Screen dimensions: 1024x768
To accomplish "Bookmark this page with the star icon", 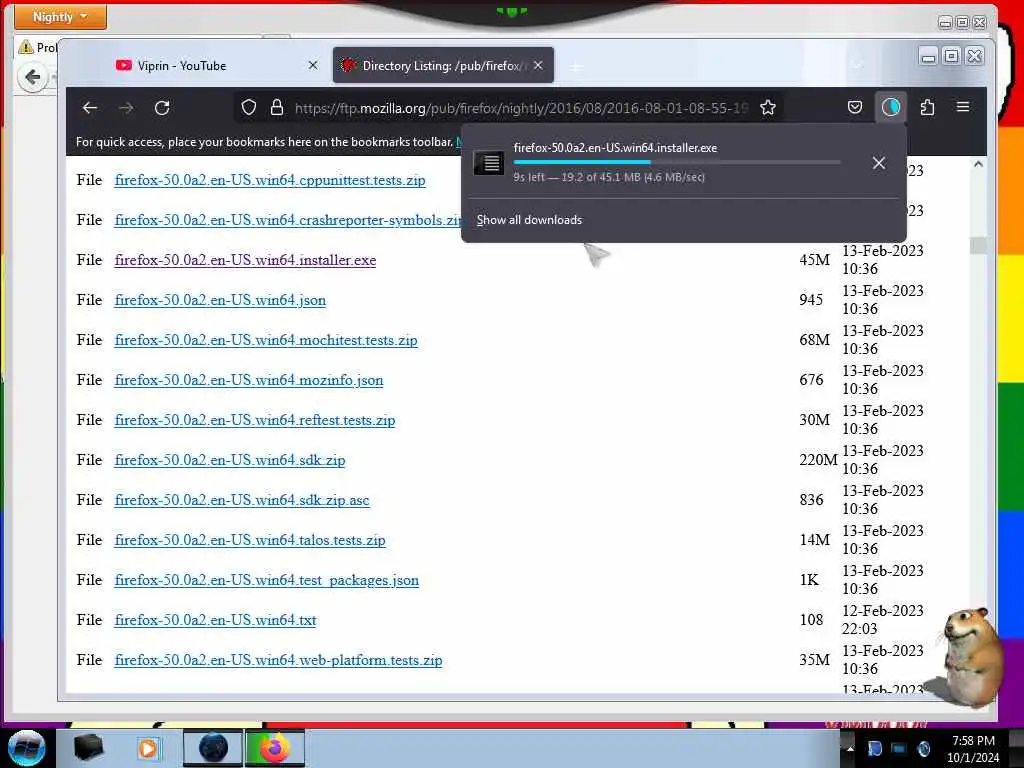I will coord(768,107).
